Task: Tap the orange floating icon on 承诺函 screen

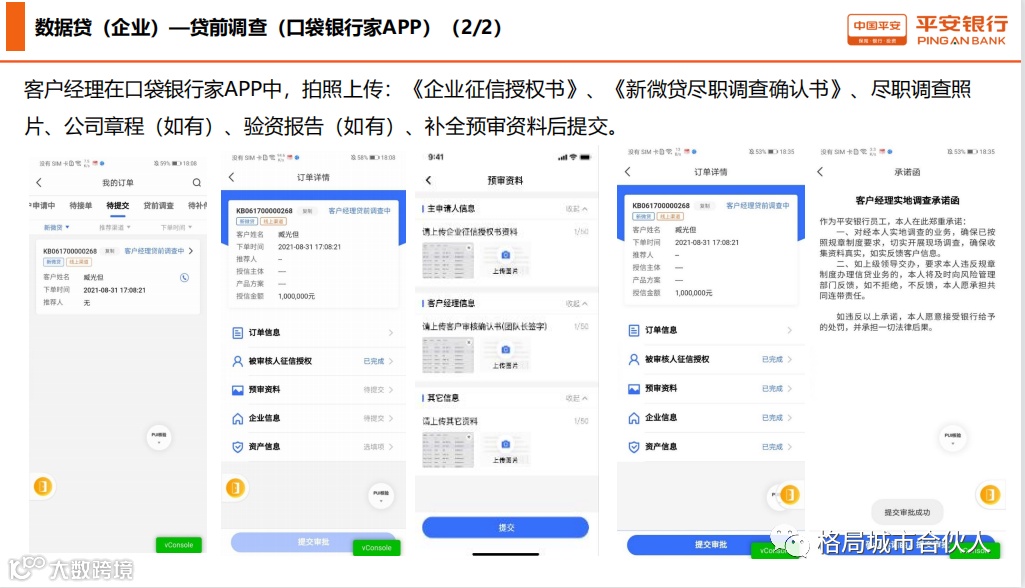Action: pyautogui.click(x=989, y=494)
